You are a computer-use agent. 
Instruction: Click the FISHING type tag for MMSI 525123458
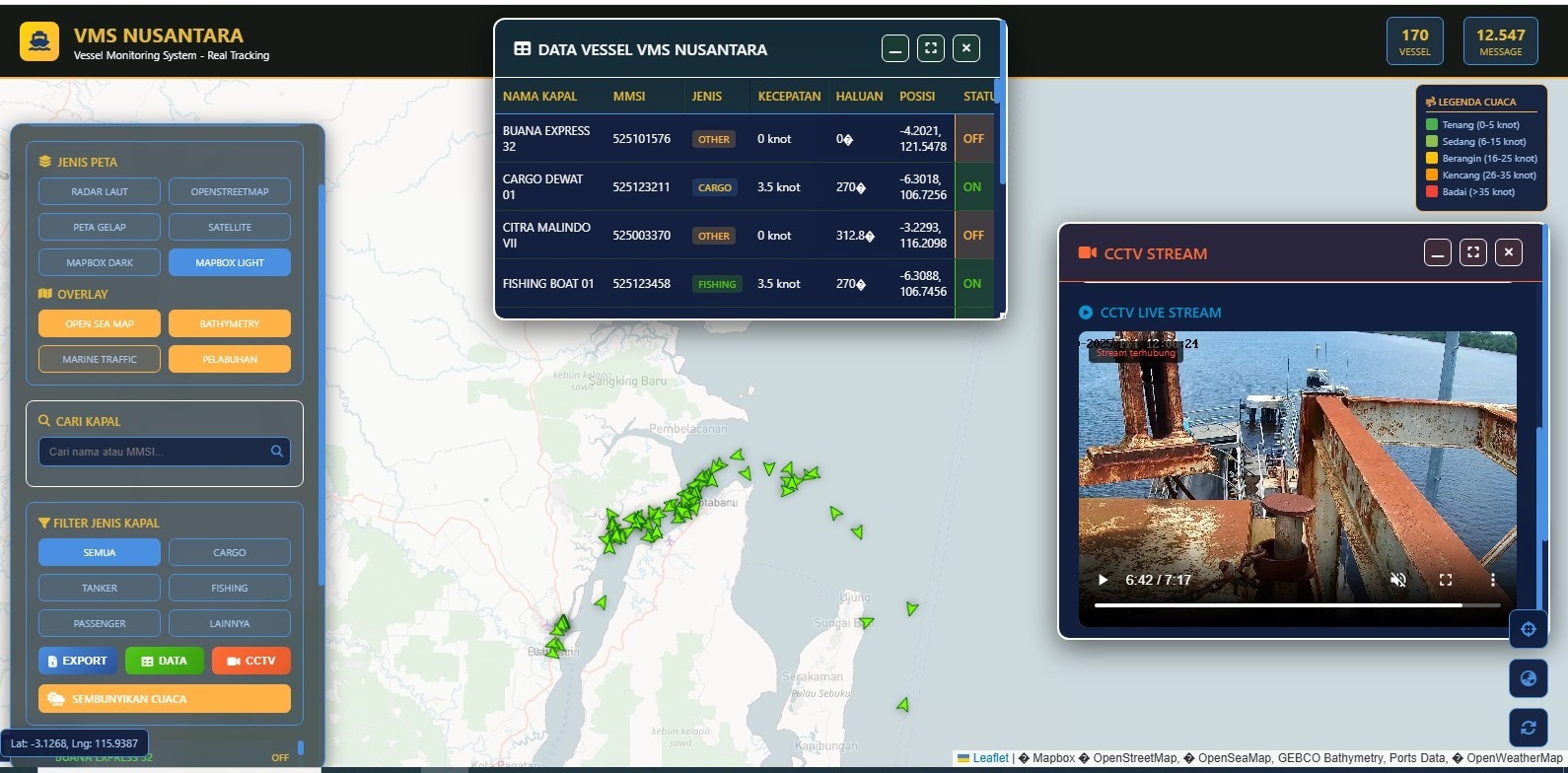[x=717, y=284]
